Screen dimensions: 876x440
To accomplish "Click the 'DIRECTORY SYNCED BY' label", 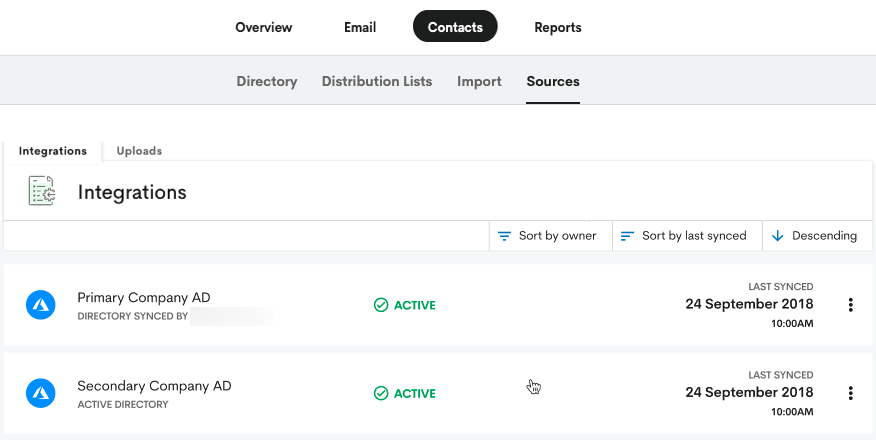I will coord(132,316).
